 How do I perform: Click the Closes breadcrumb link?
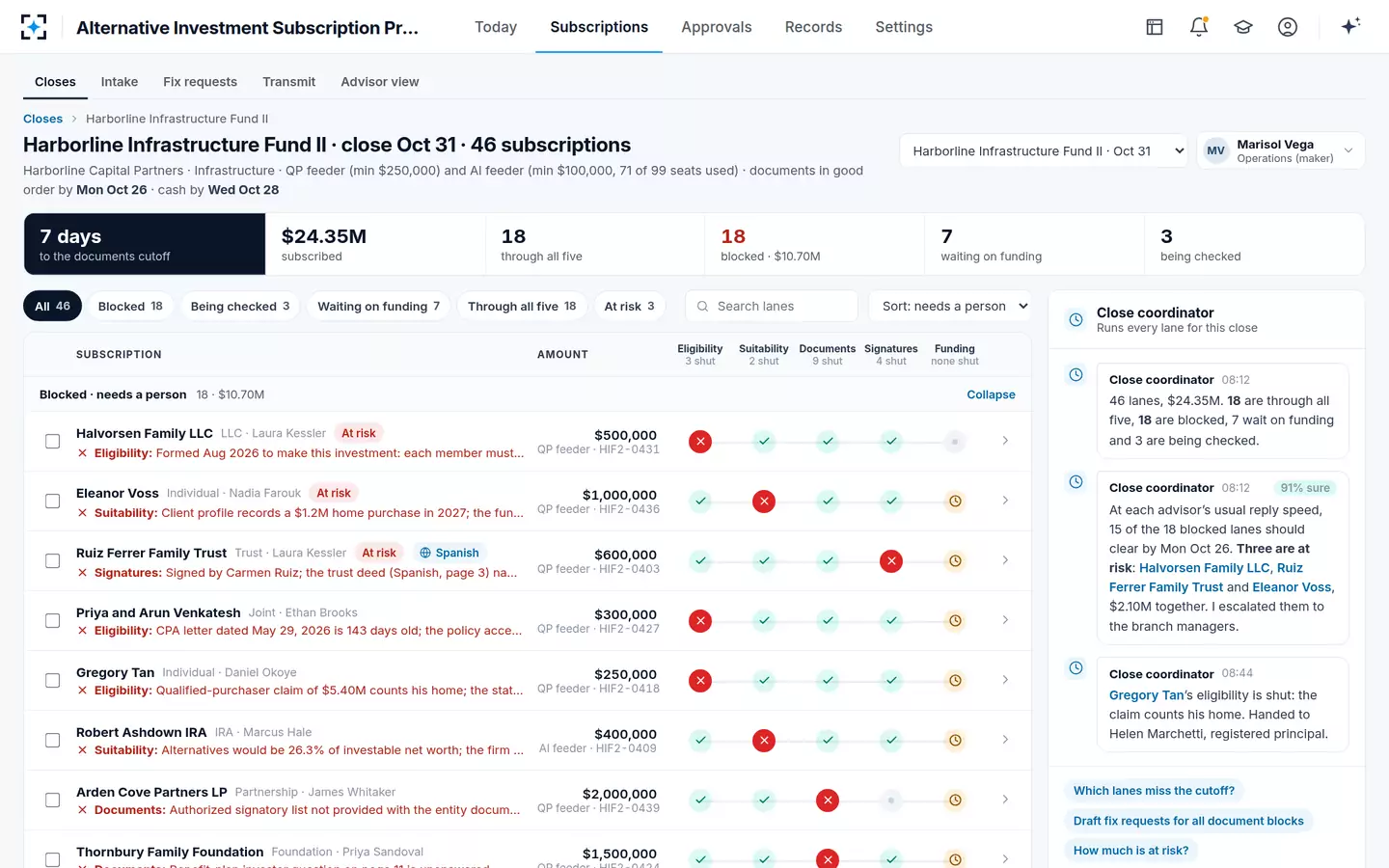(42, 119)
